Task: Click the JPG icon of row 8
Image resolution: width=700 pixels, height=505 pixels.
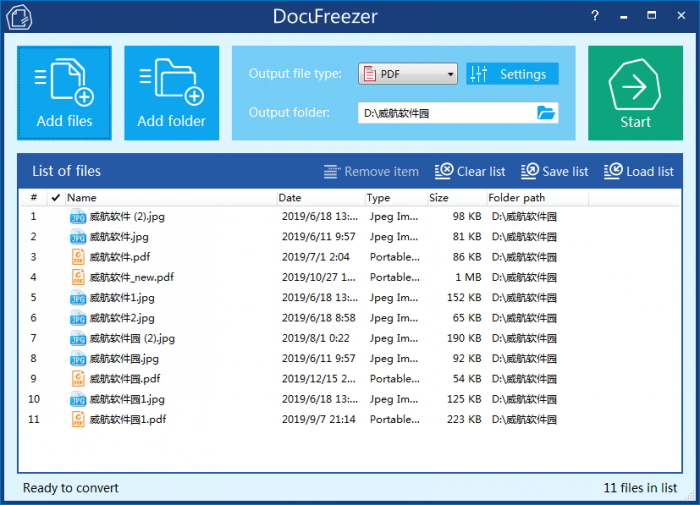Action: tap(78, 359)
